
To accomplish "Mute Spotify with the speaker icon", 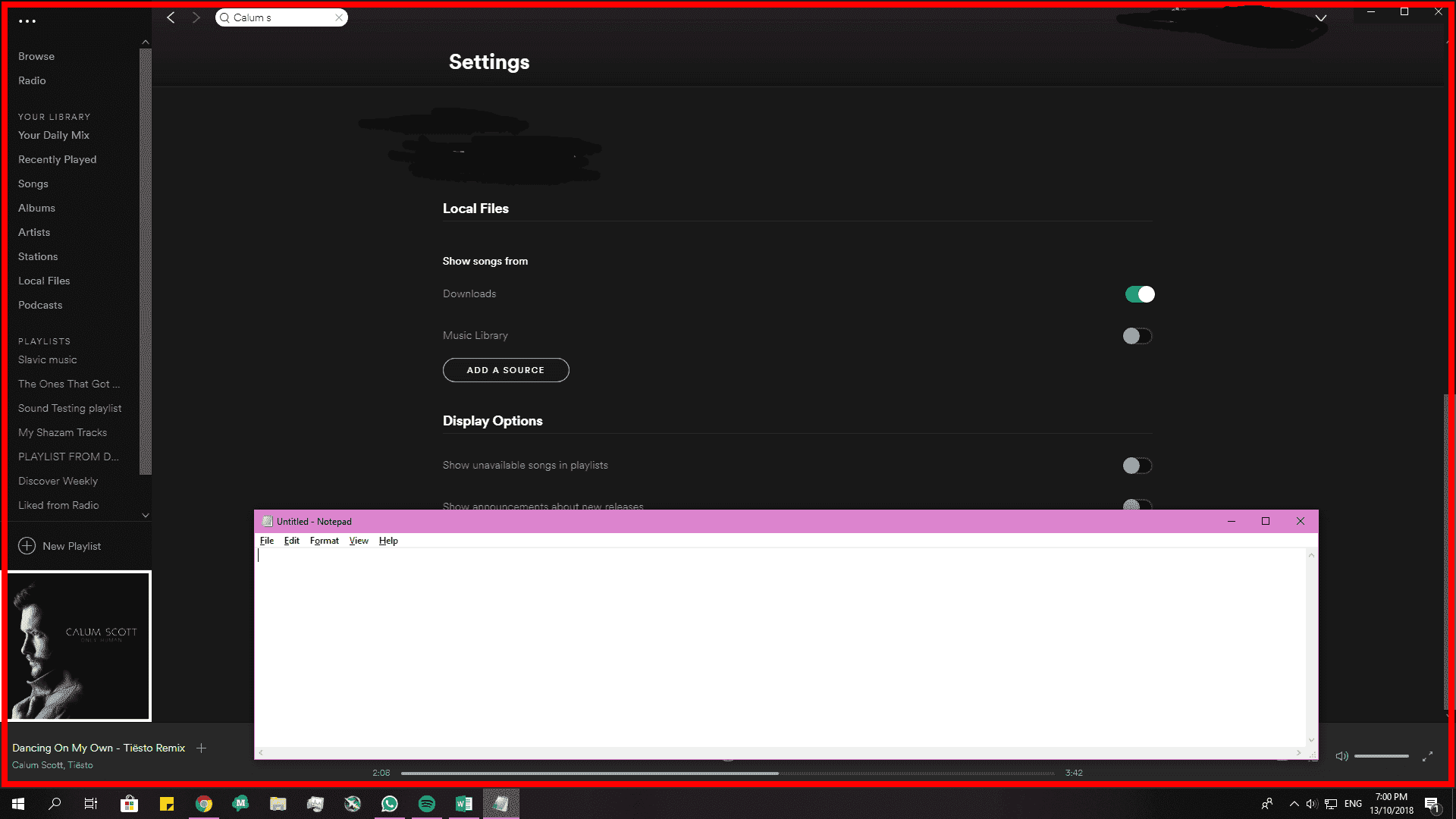I will coord(1341,756).
